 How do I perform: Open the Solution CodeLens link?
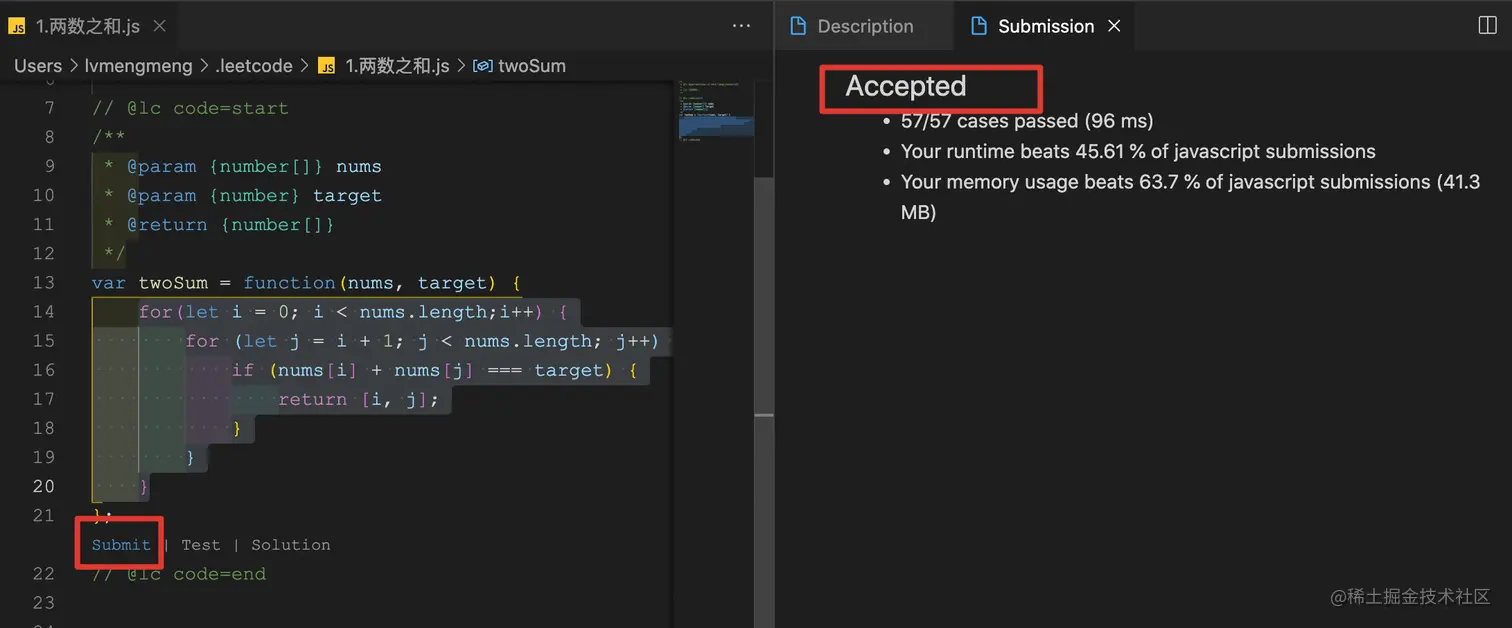tap(290, 545)
